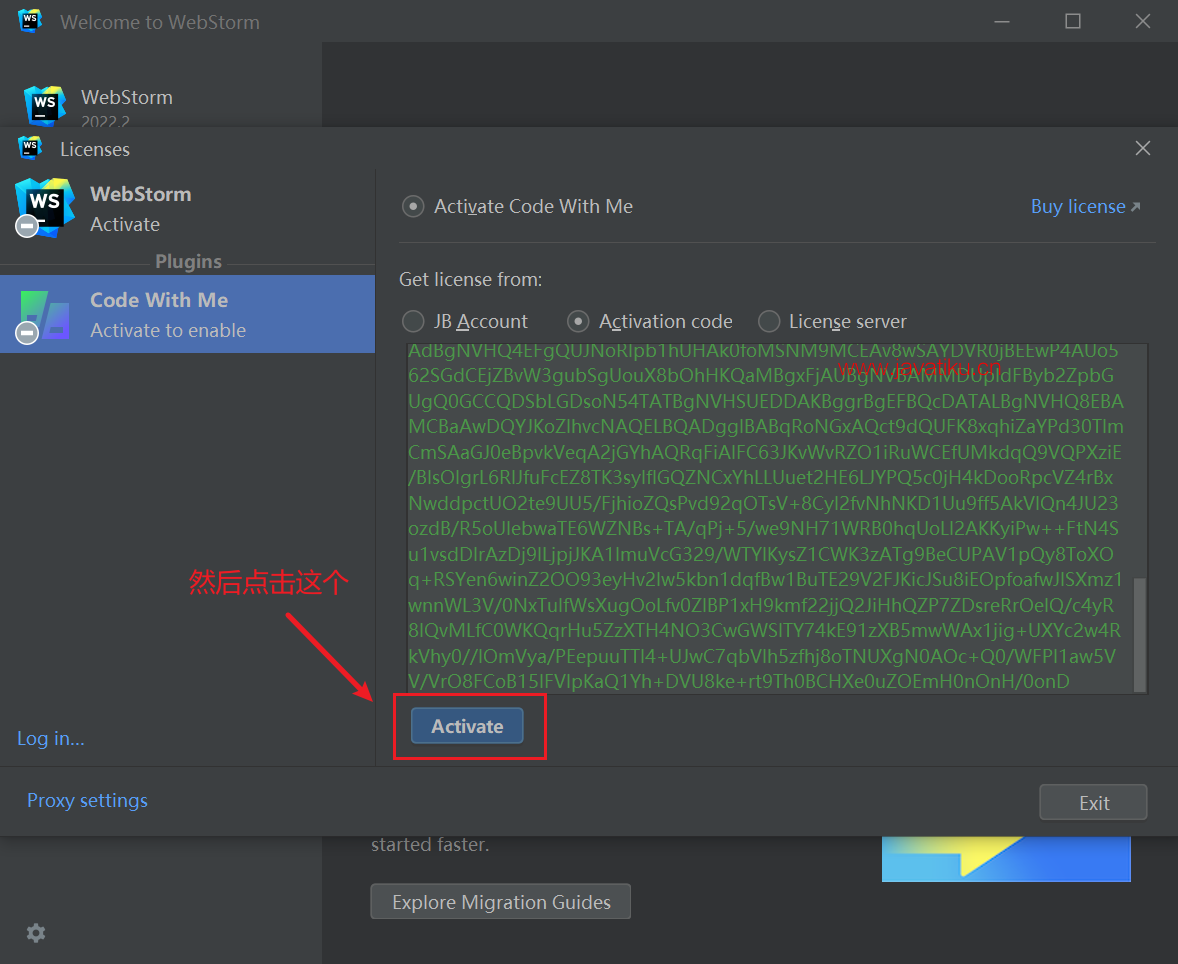Select Code With Me plugin entry

(x=188, y=314)
